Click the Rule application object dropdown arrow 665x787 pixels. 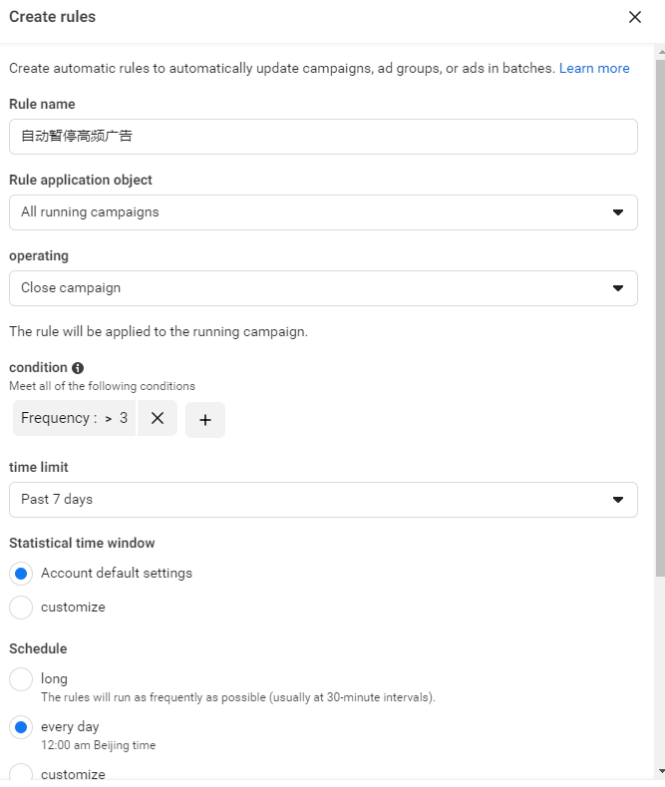point(618,212)
